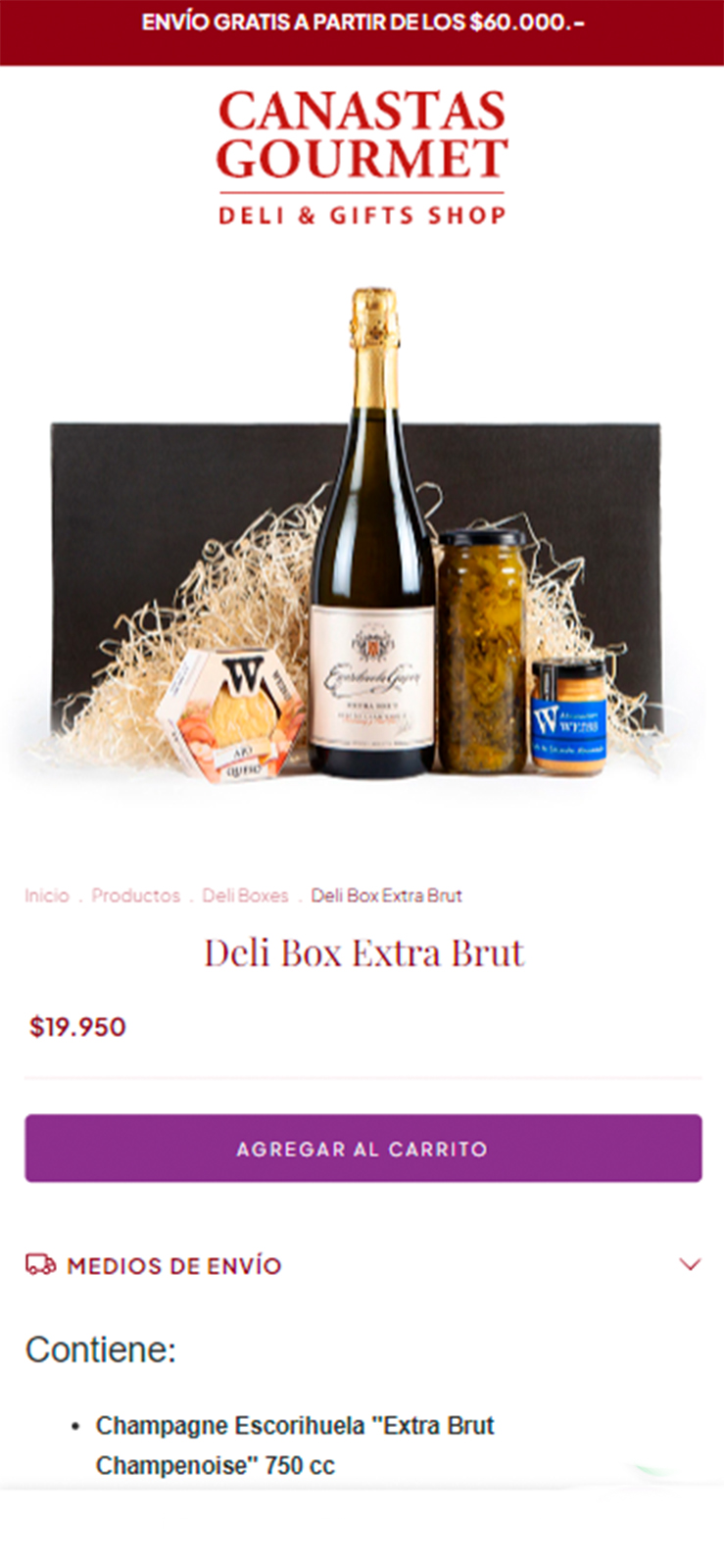Image resolution: width=724 pixels, height=1568 pixels.
Task: Click the $19.950 price
Action: pos(77,1027)
